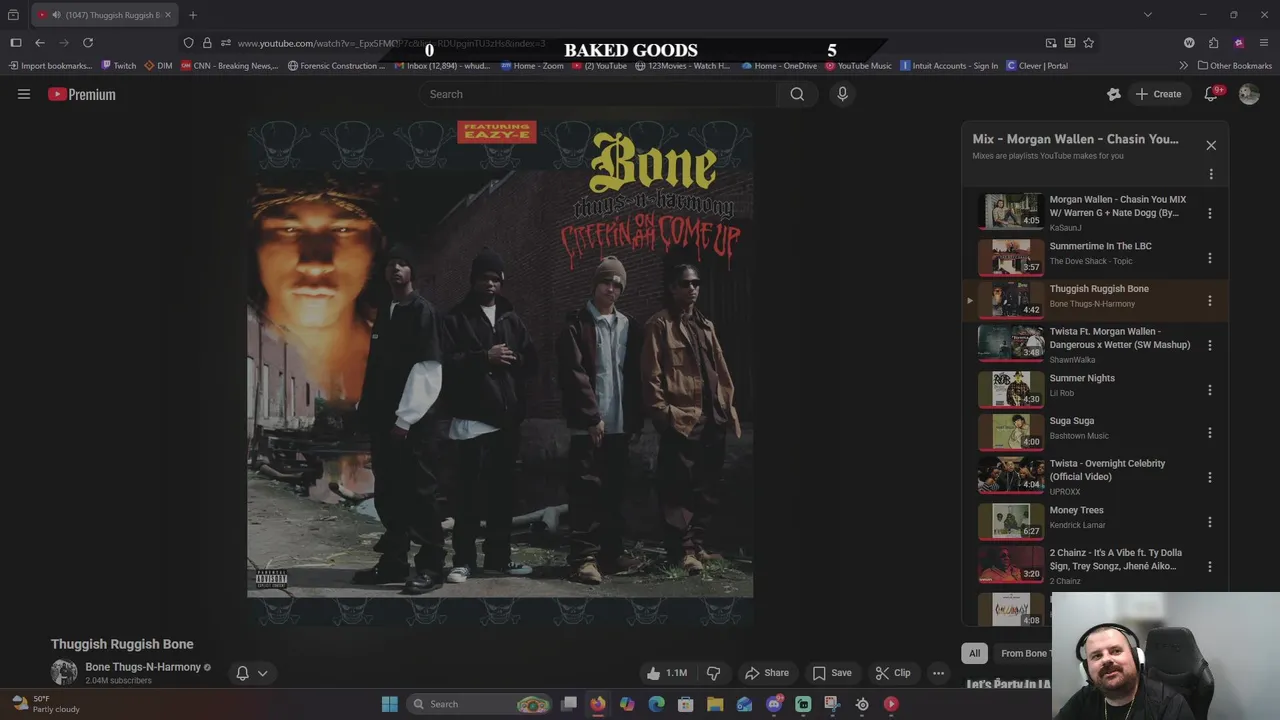Viewport: 1280px width, 720px height.
Task: Save the video to a playlist
Action: pos(832,673)
